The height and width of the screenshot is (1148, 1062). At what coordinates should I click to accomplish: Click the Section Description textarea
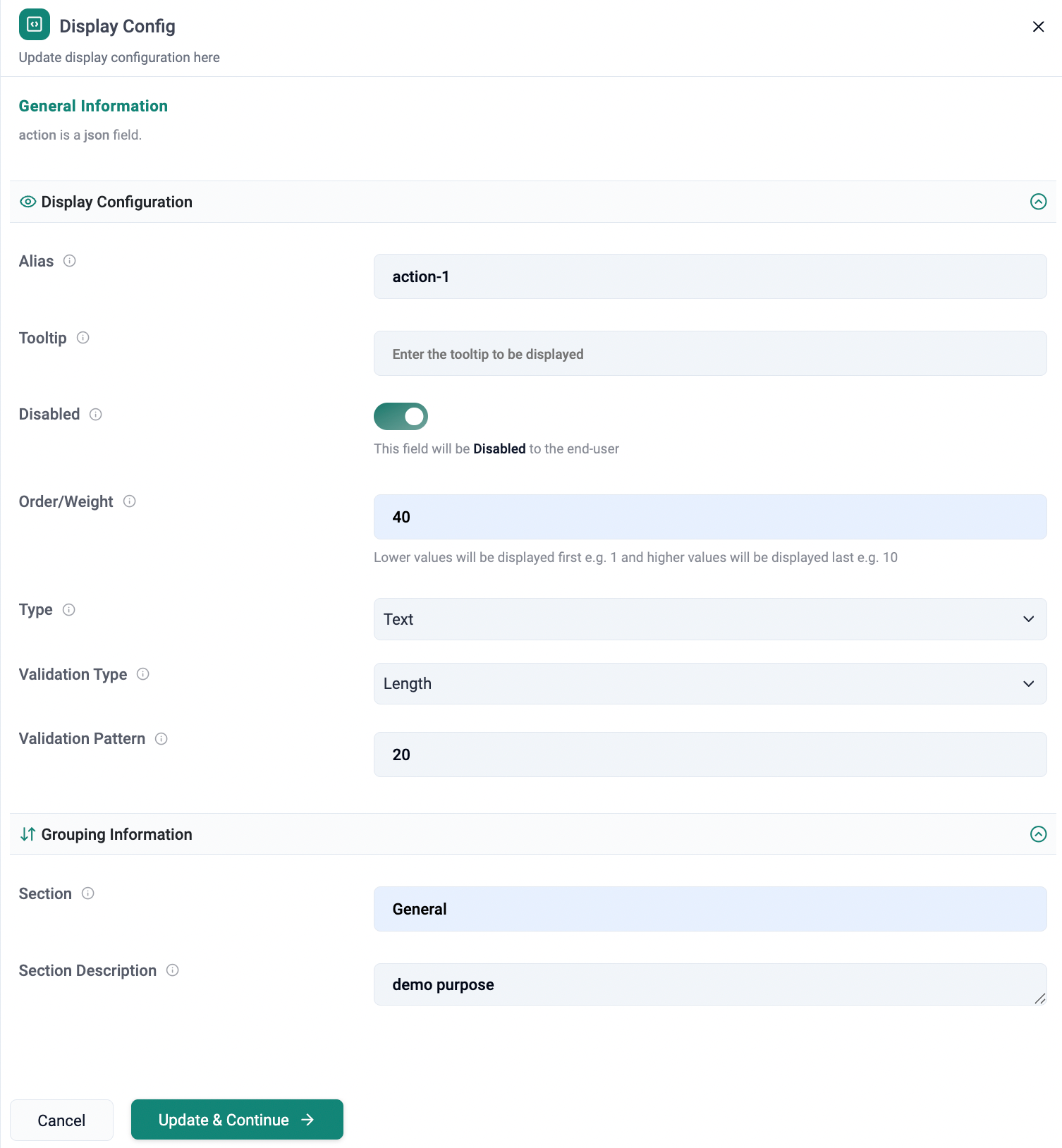pos(709,984)
